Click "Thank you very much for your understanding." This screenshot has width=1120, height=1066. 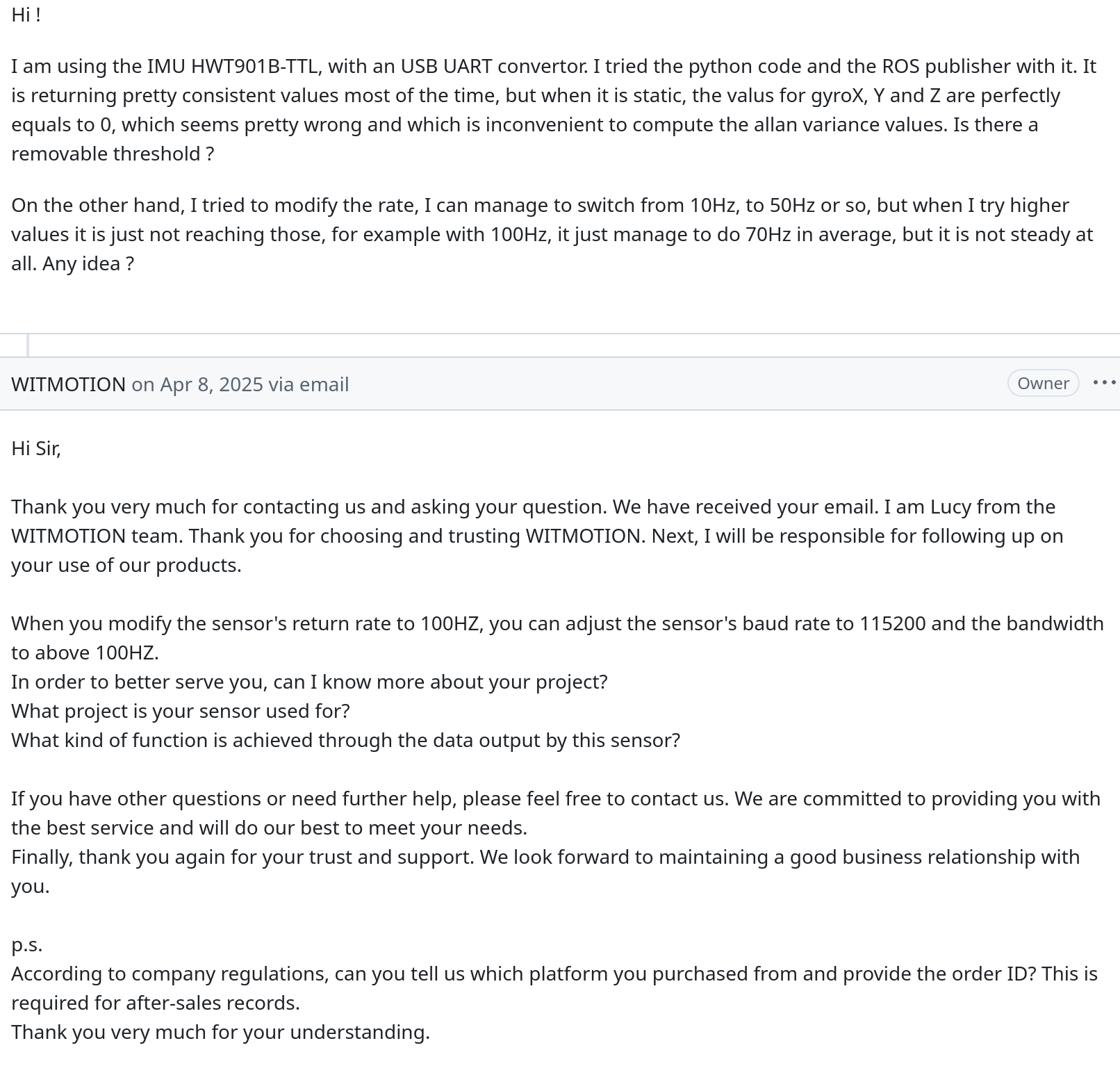click(x=220, y=1032)
